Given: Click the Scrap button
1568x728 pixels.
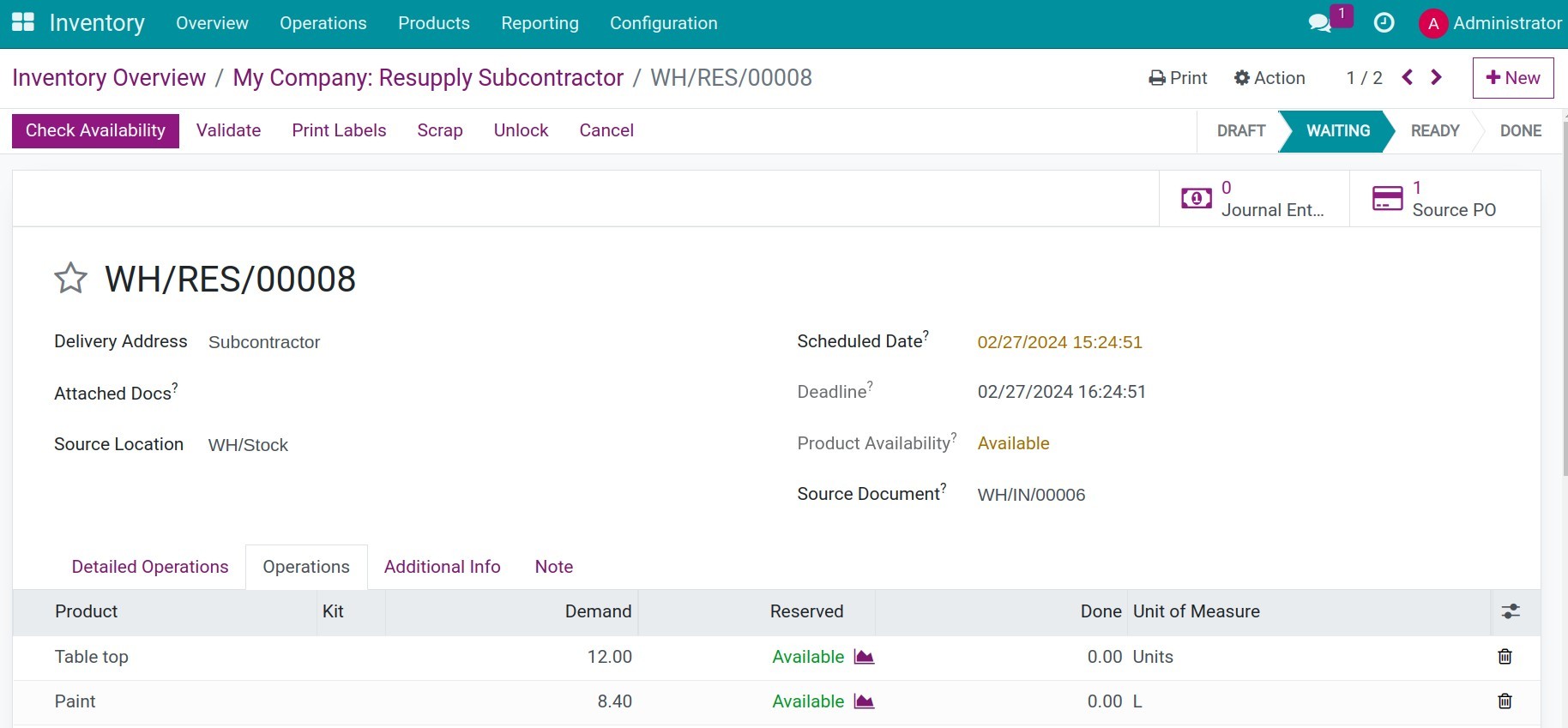Looking at the screenshot, I should [440, 130].
